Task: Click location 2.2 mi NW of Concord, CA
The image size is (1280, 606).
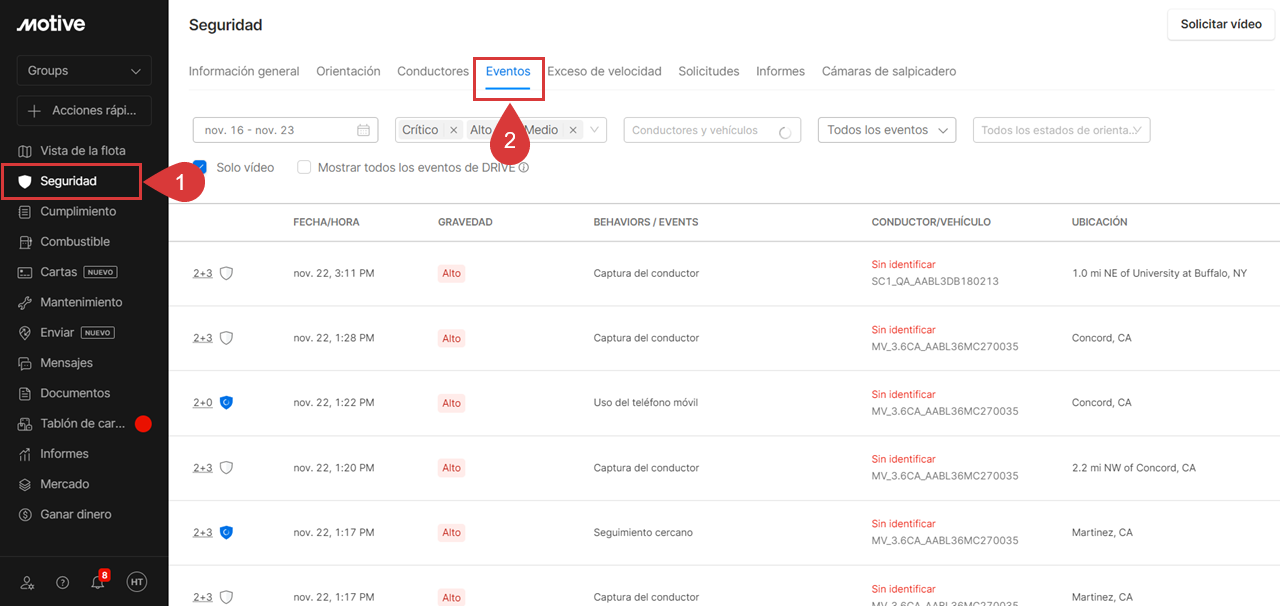Action: (1134, 467)
